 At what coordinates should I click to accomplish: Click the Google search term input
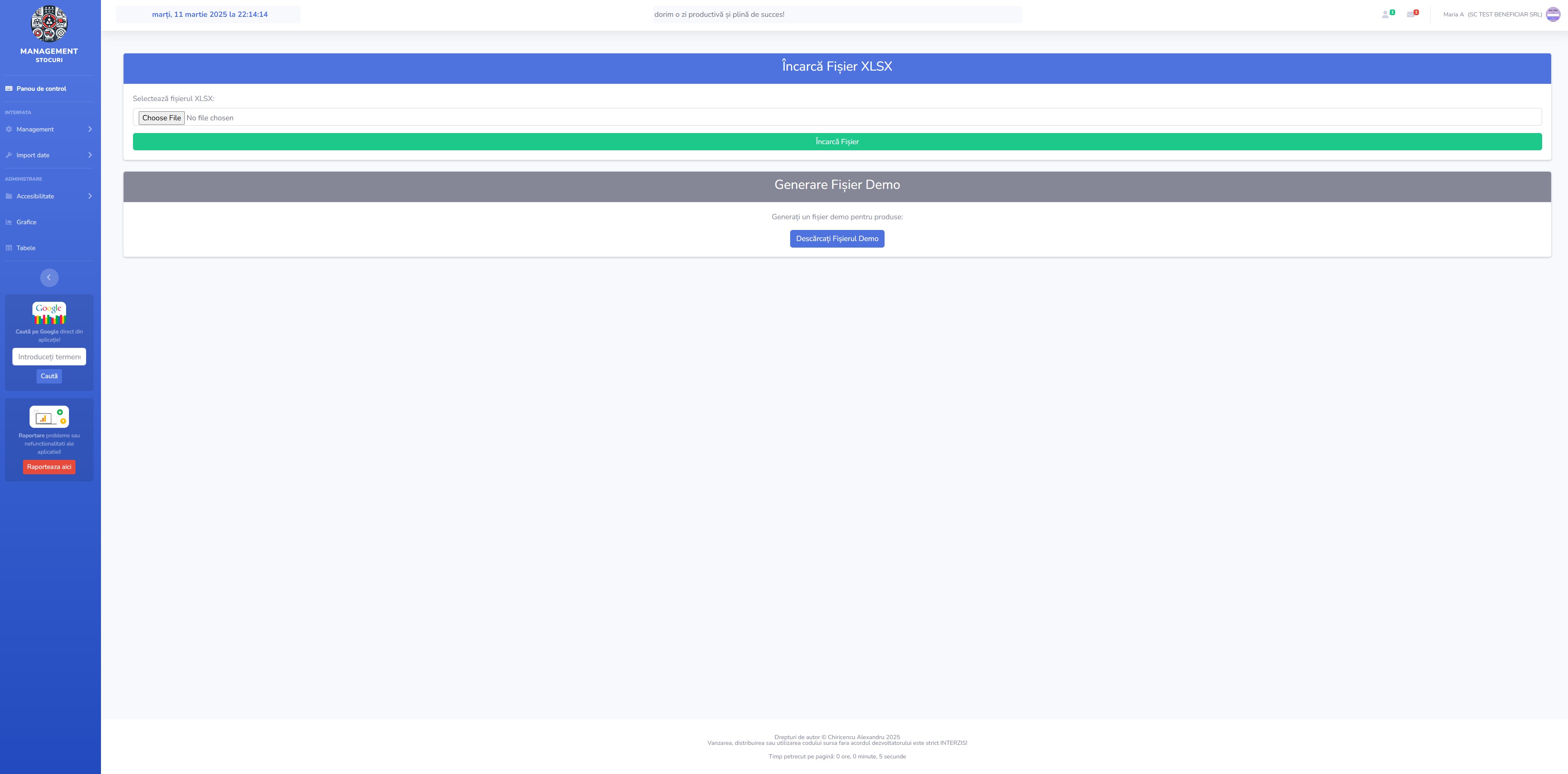point(49,357)
